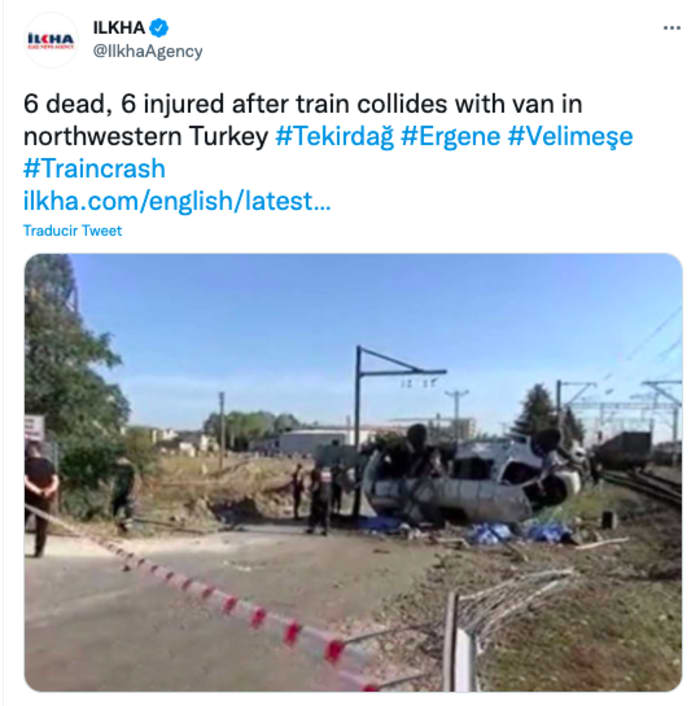The image size is (700, 706).
Task: Open the #Ergene hashtag
Action: click(450, 136)
